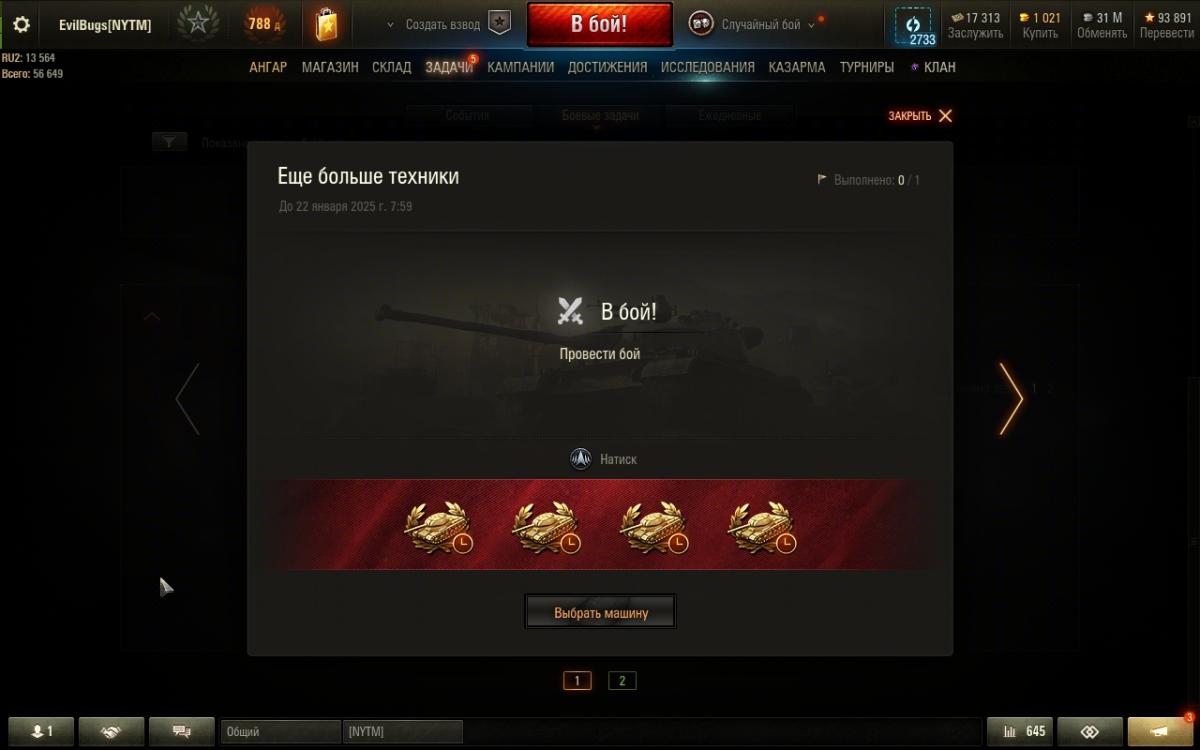Switch to ИССЛЕДОВАНИЯ tab
1200x750 pixels.
(x=707, y=67)
